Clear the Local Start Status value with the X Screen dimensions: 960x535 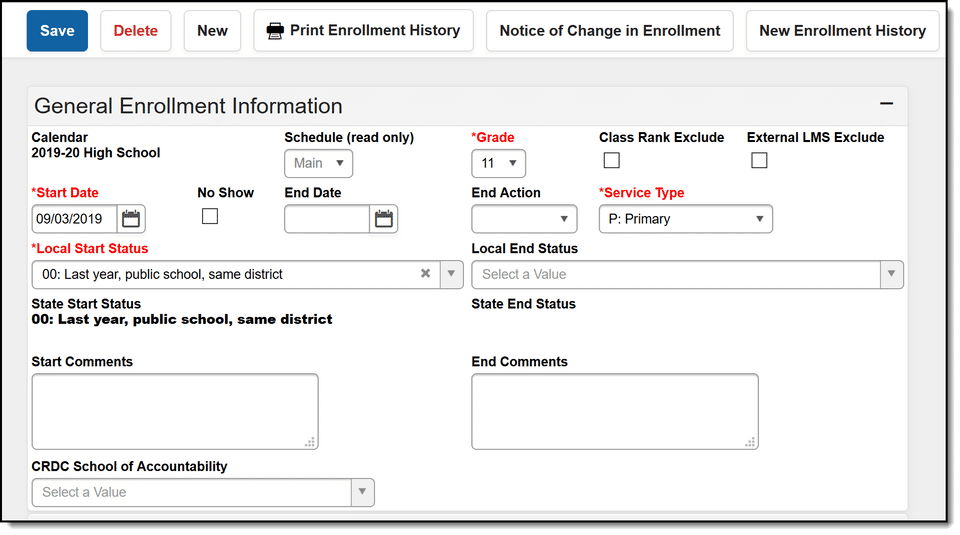click(426, 274)
